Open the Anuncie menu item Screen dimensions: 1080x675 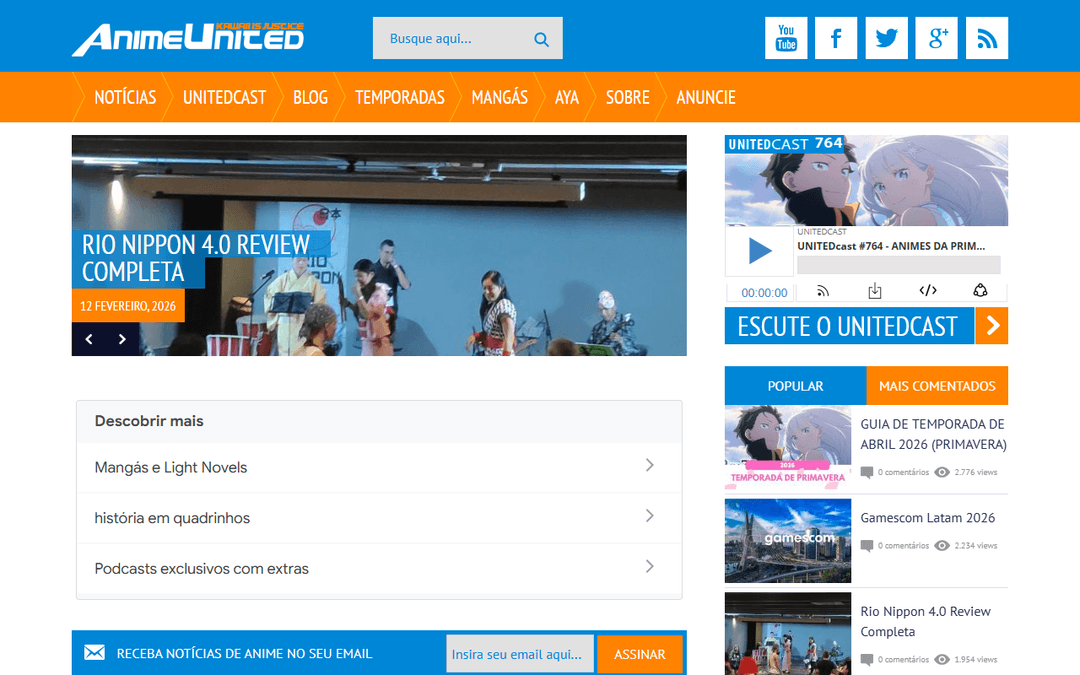(706, 97)
